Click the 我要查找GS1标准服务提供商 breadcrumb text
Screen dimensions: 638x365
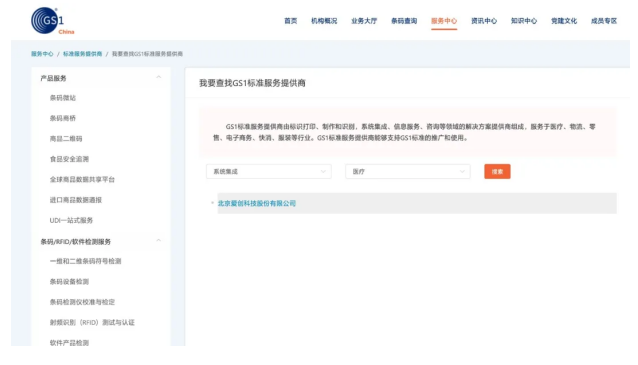click(x=147, y=54)
